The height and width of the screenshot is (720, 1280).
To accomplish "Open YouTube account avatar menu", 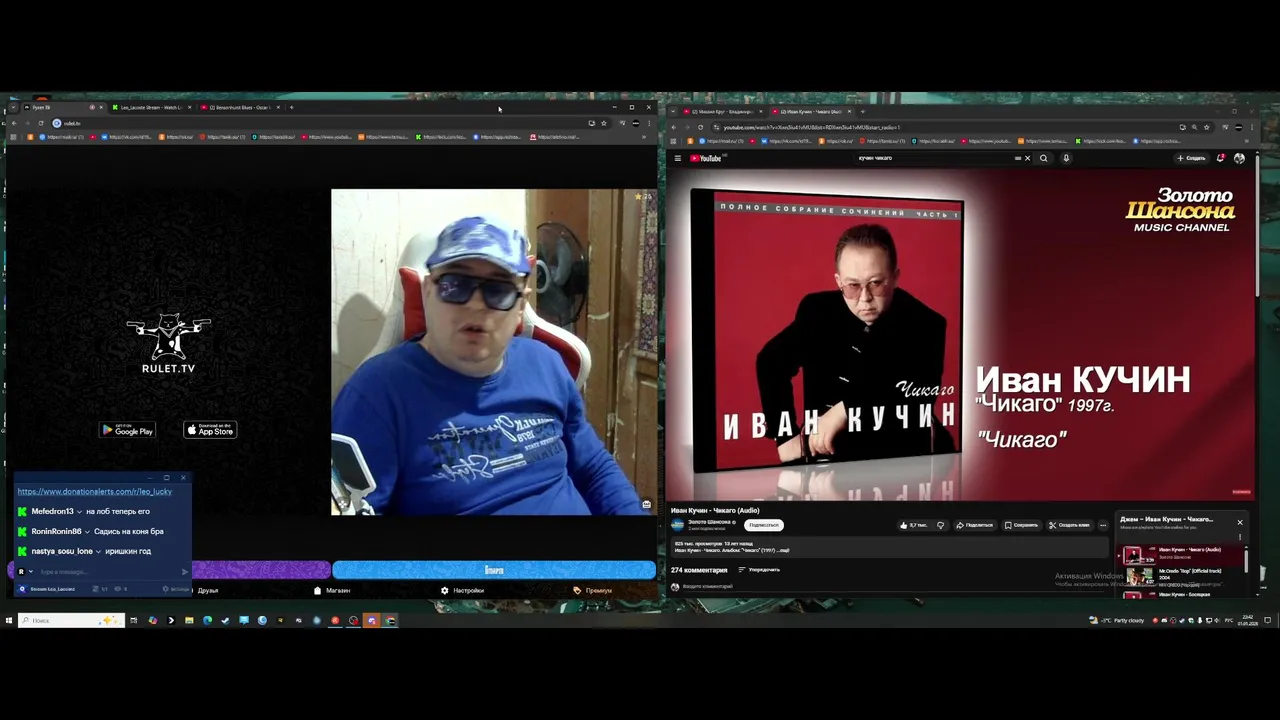I will (x=1240, y=158).
